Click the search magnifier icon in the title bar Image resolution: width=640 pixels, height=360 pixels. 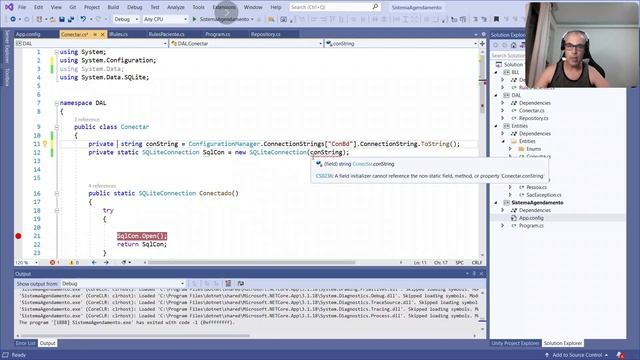pyautogui.click(x=375, y=7)
